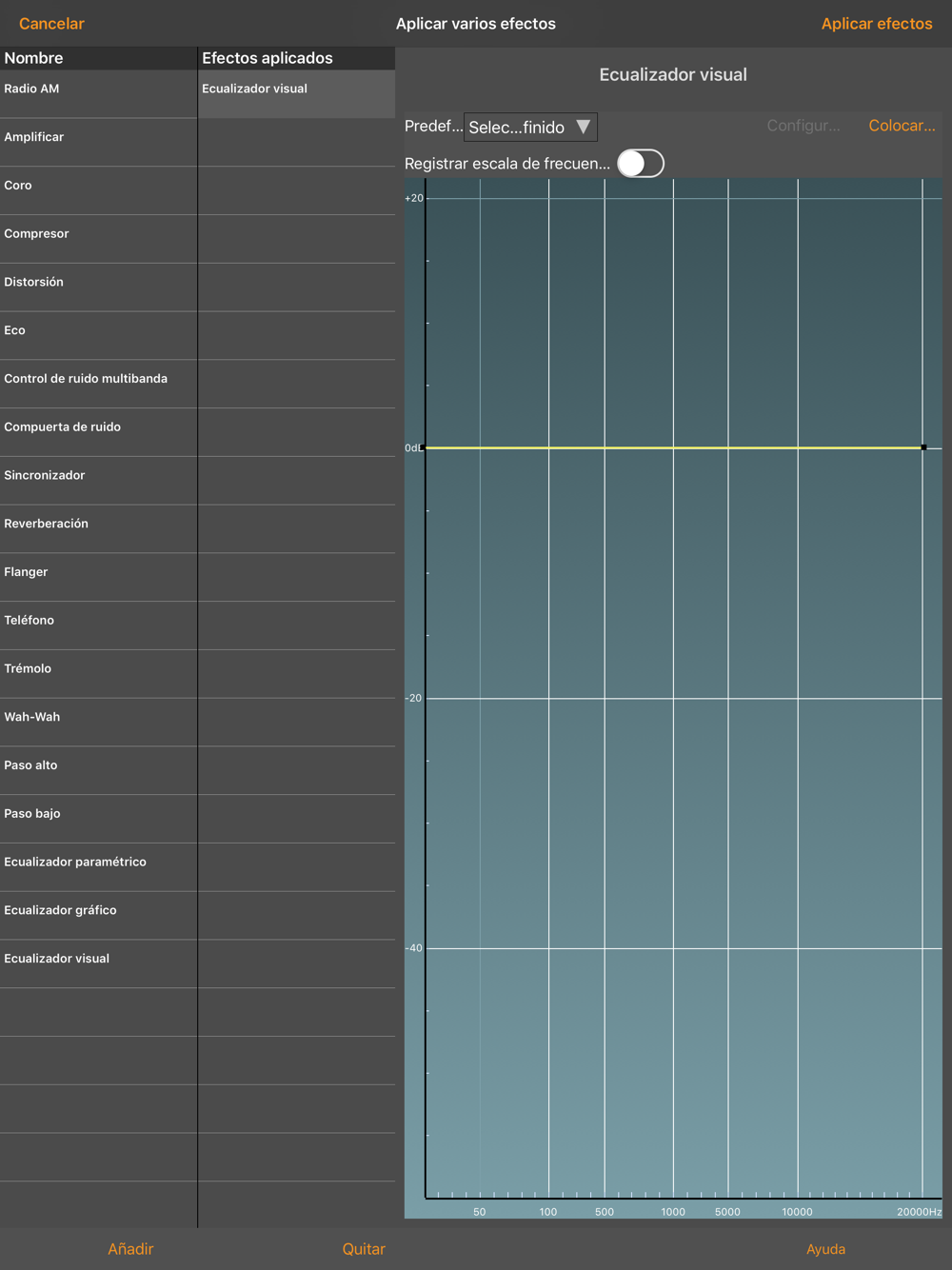This screenshot has height=1270, width=952.
Task: Open the Predefinido preset dropdown
Action: (x=530, y=127)
